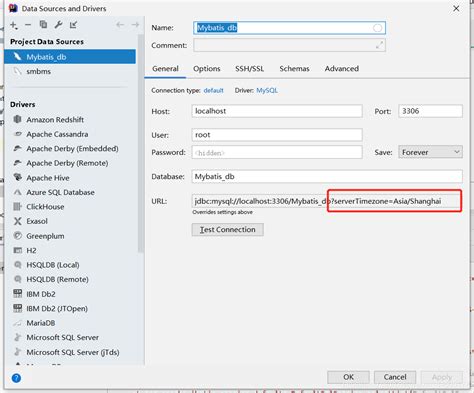The height and width of the screenshot is (393, 474).
Task: Click the OK button
Action: pyautogui.click(x=348, y=377)
